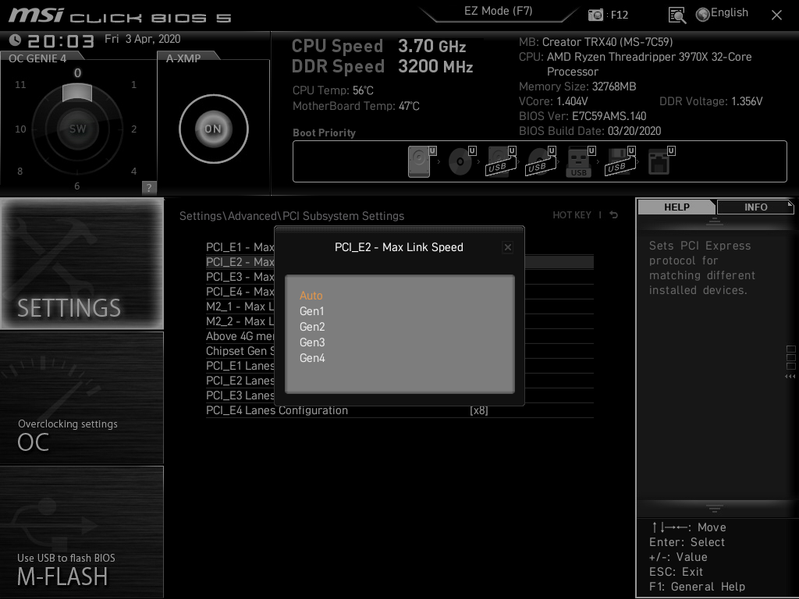799x599 pixels.
Task: Select the USB hard disk boot icon
Action: 501,161
